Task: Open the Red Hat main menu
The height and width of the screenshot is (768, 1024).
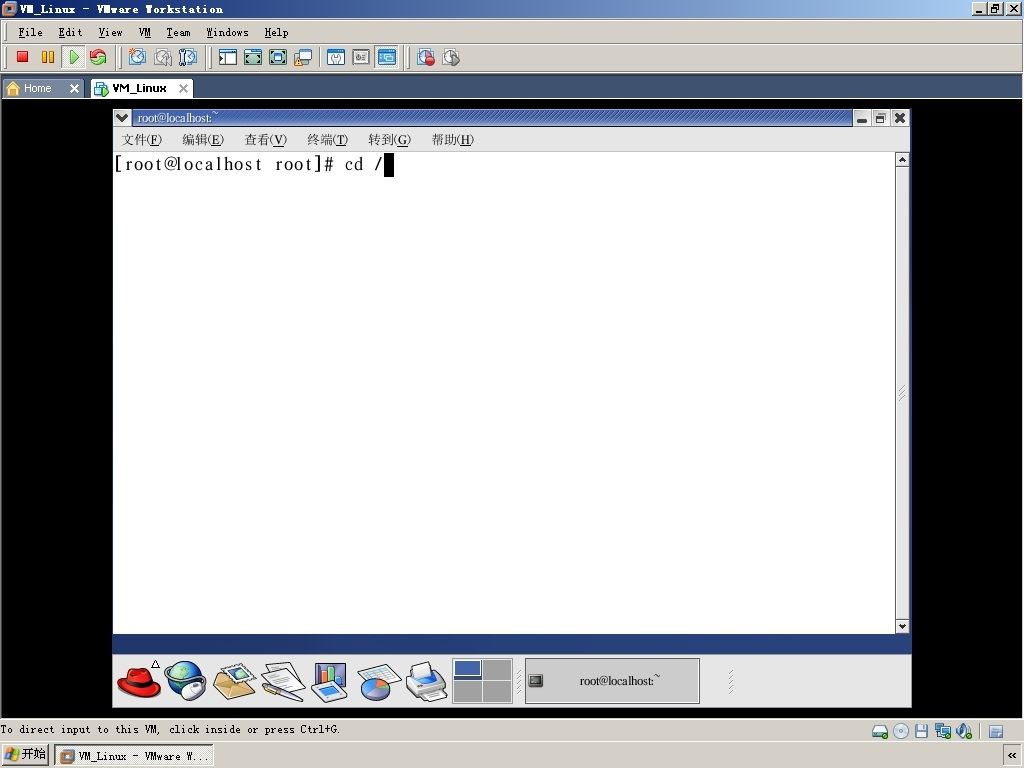Action: click(x=139, y=680)
